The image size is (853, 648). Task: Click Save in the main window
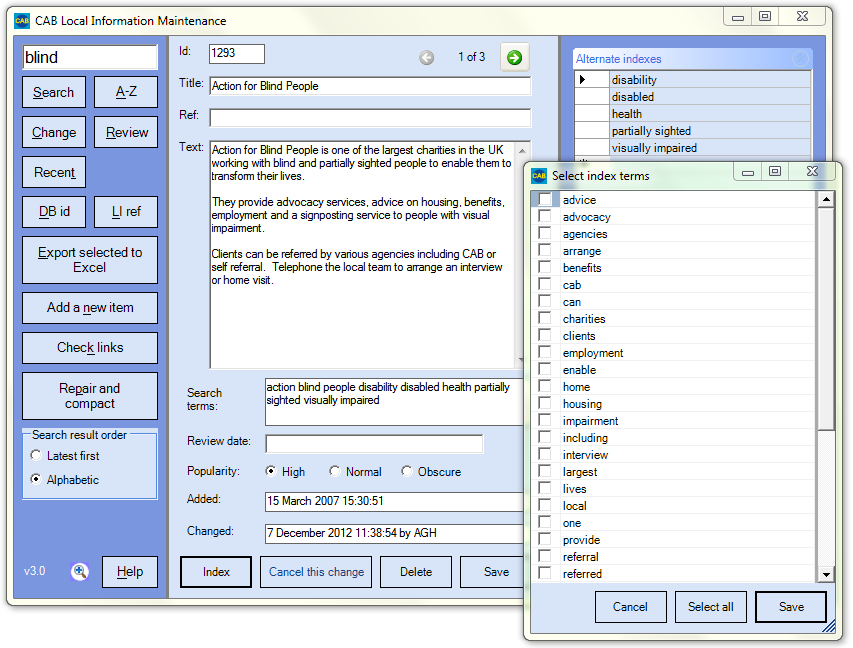tap(492, 572)
